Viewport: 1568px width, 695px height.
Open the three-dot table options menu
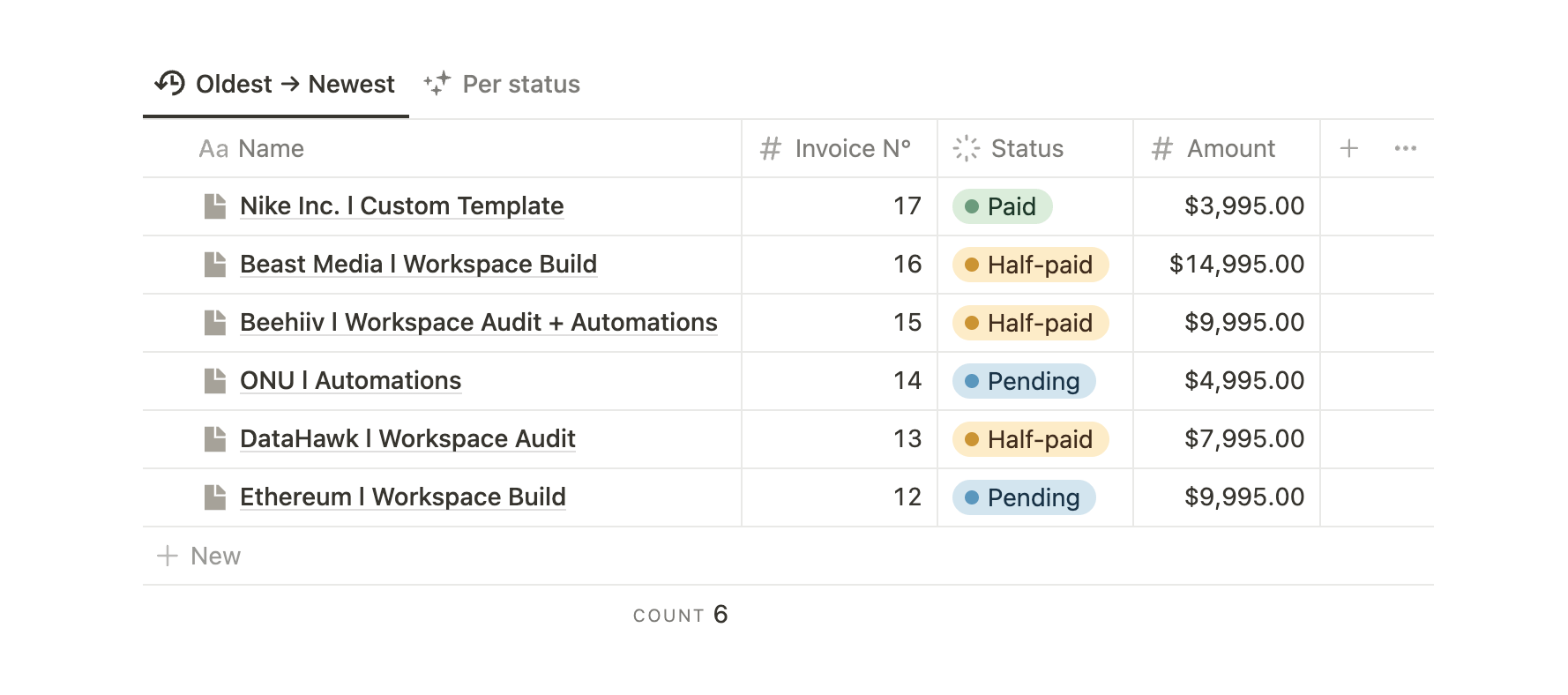pos(1406,148)
